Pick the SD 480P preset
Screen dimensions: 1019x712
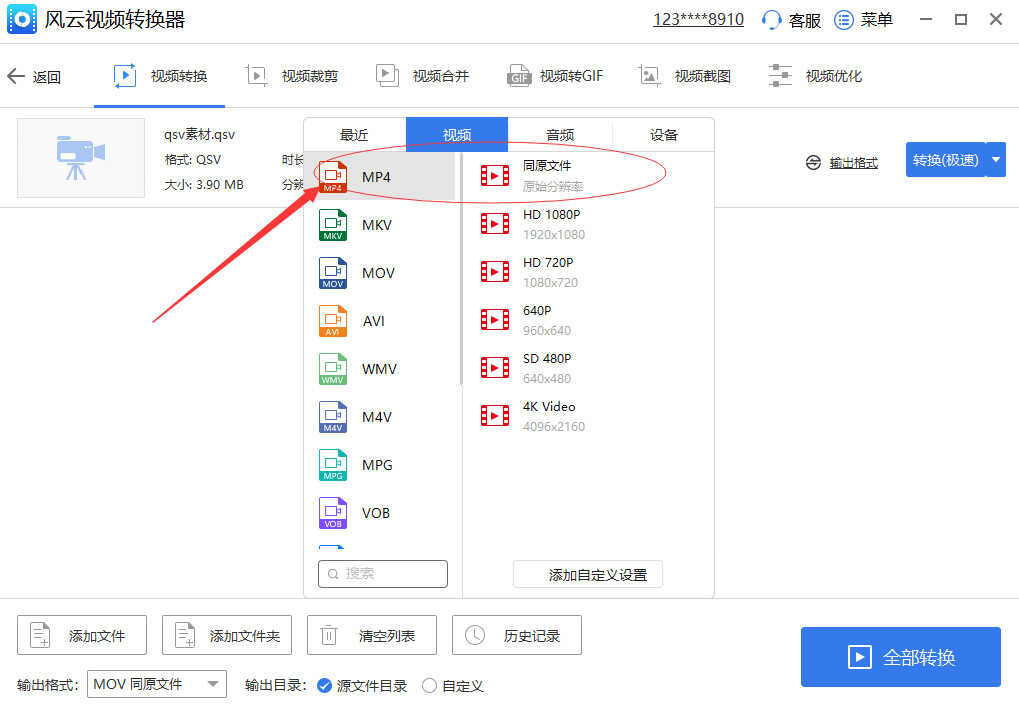pyautogui.click(x=588, y=368)
